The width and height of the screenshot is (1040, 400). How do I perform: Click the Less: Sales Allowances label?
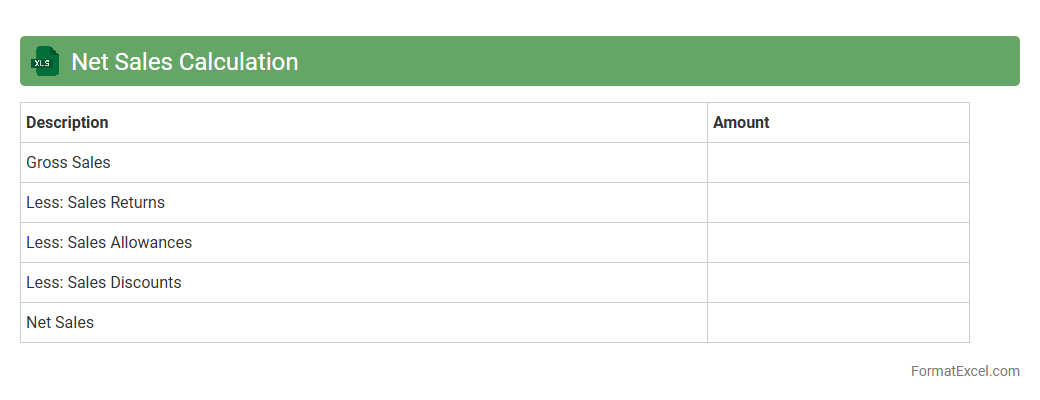coord(109,243)
